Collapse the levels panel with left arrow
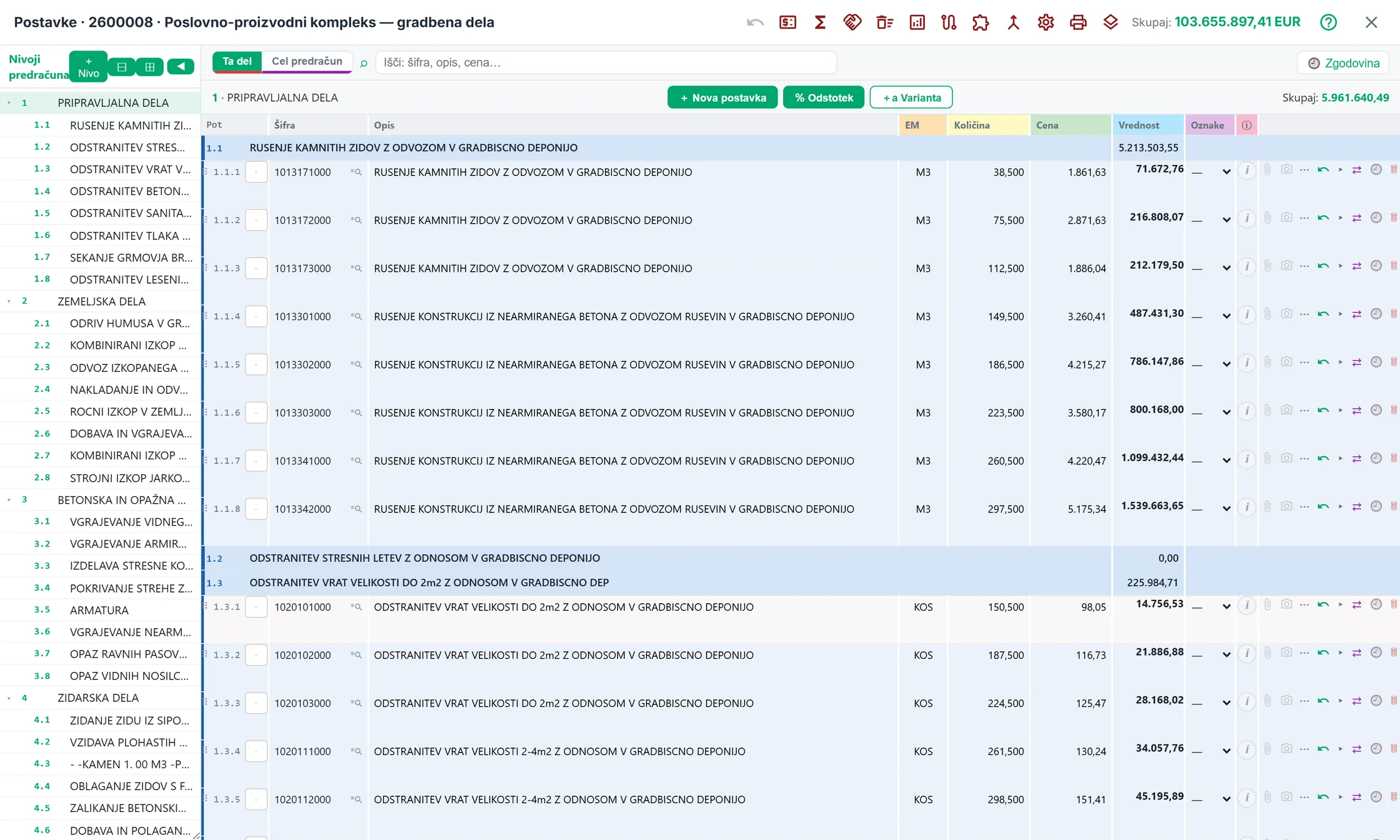Screen dimensions: 1400x840 (x=181, y=66)
